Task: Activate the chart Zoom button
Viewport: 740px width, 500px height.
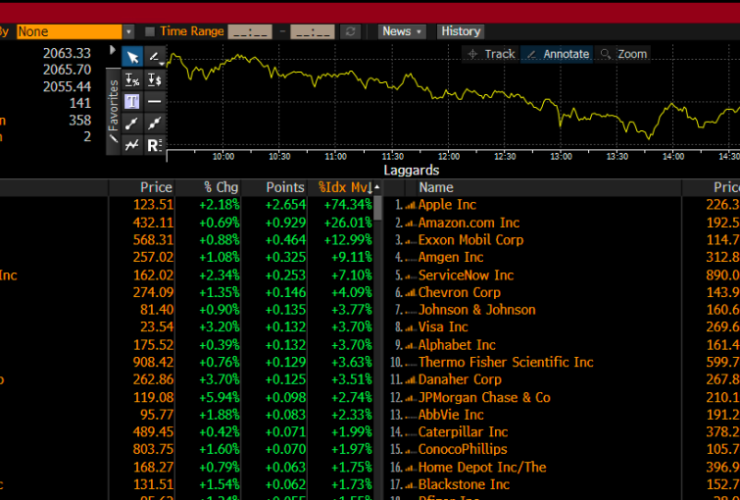Action: pos(623,54)
